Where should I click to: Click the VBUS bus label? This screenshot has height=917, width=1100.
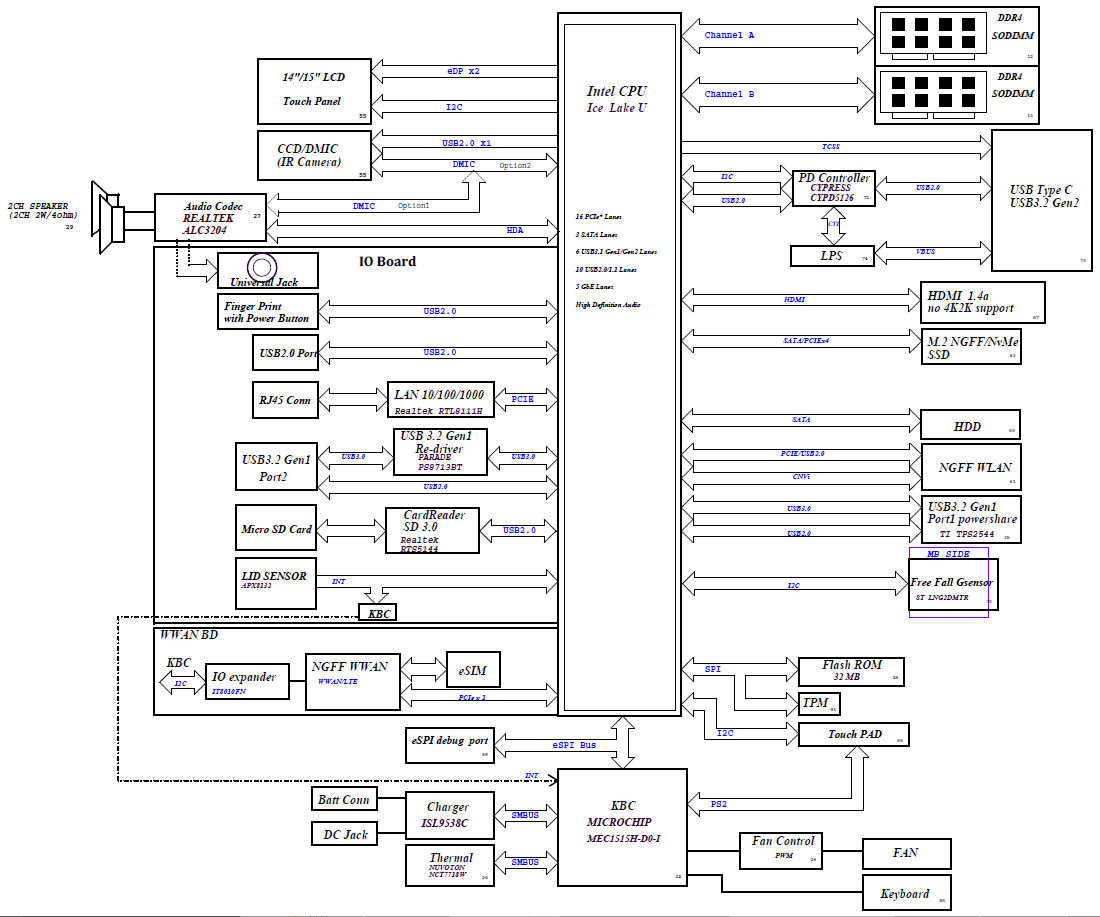925,251
